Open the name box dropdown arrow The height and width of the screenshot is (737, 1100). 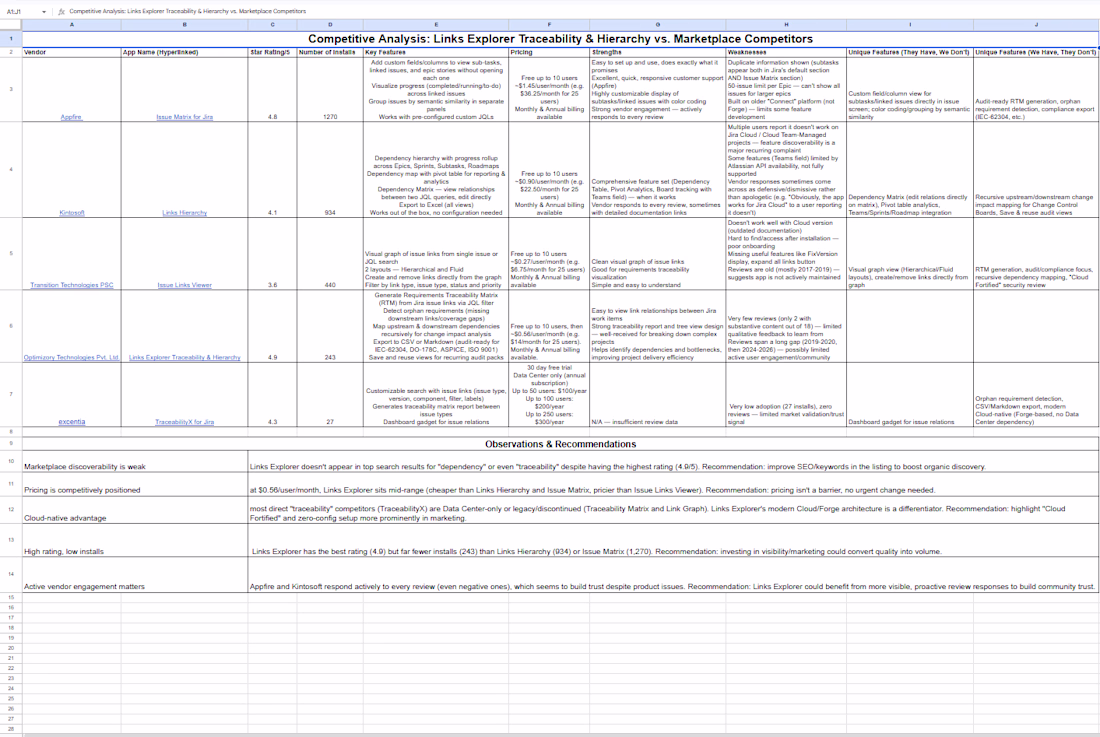coord(43,12)
